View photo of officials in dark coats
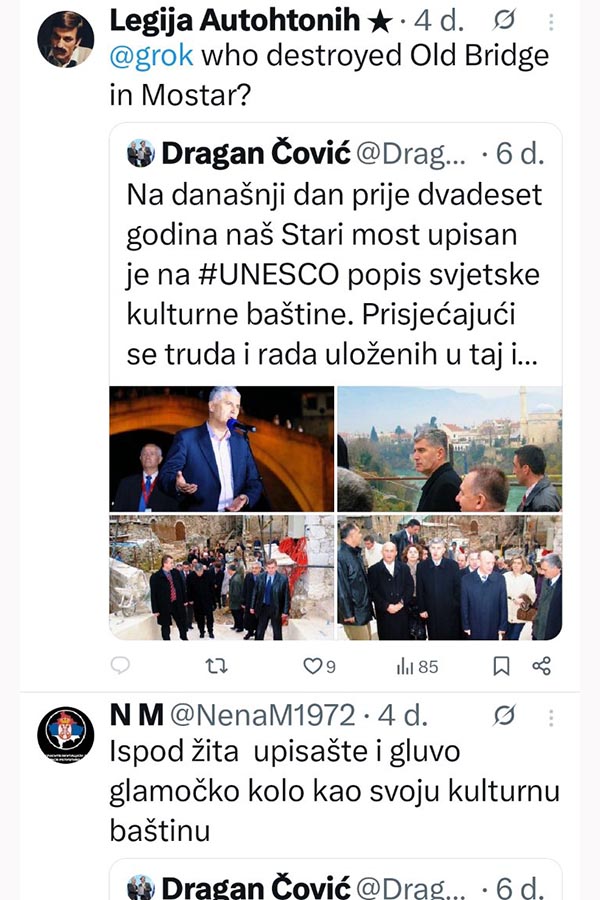 pos(450,577)
